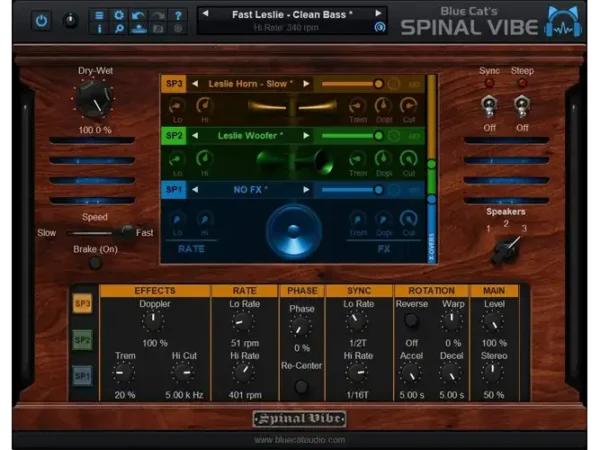
Task: Select the SP2 speaker header label
Action: coord(174,136)
